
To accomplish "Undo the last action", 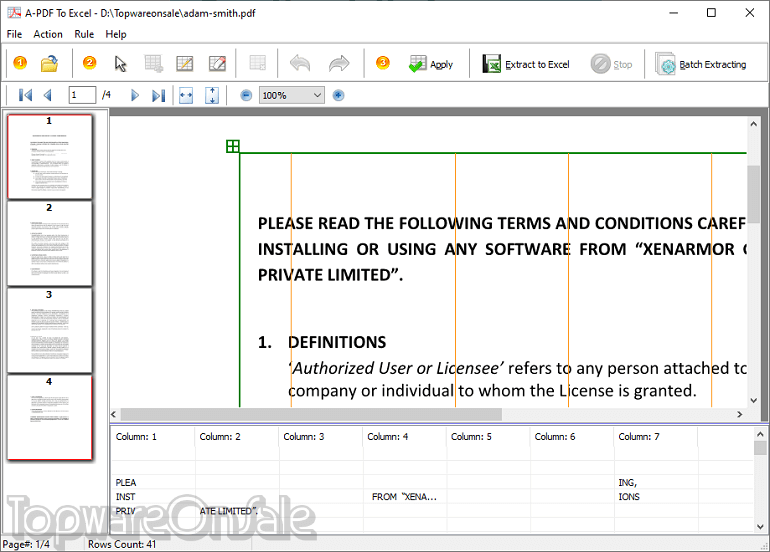I will pyautogui.click(x=300, y=63).
